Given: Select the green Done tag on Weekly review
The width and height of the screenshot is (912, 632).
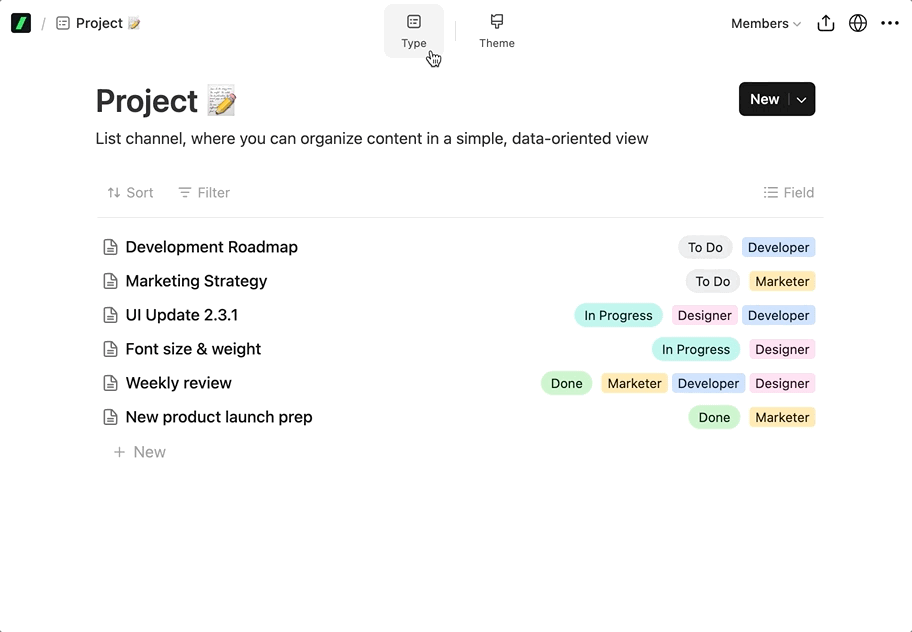Looking at the screenshot, I should (567, 383).
